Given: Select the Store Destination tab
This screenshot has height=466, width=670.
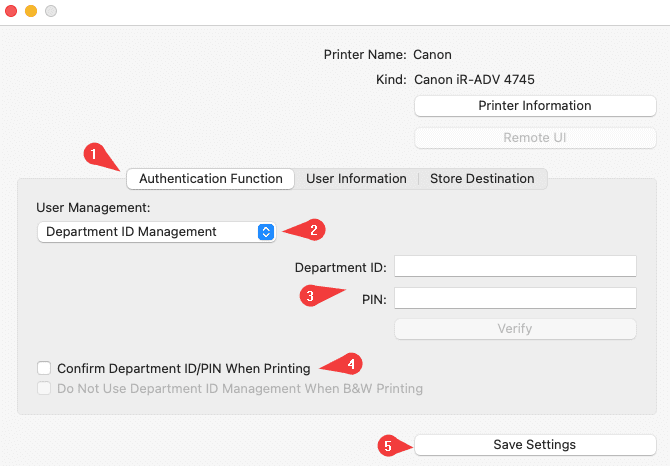Looking at the screenshot, I should (x=482, y=179).
